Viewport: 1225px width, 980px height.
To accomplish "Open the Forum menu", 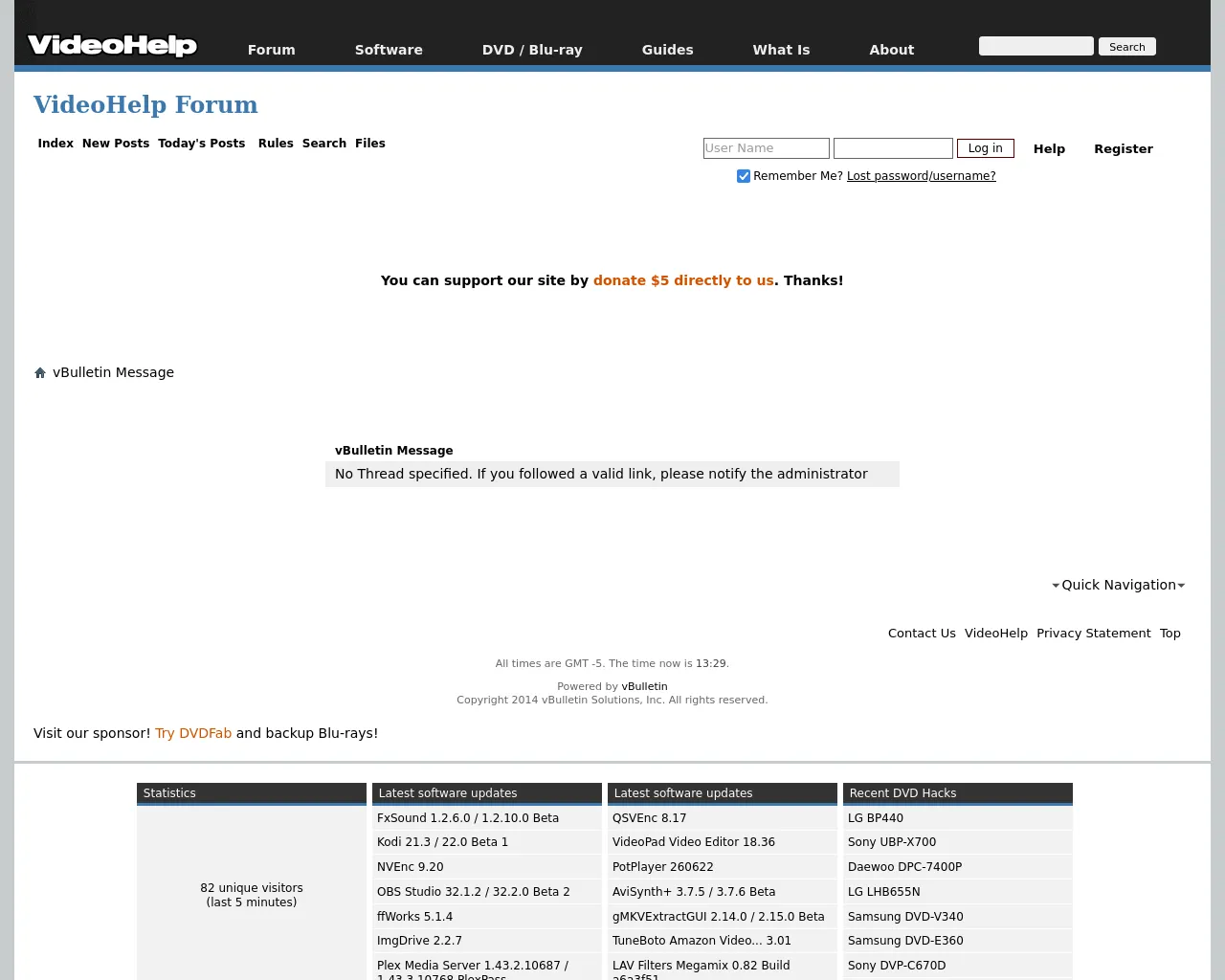I will (272, 50).
